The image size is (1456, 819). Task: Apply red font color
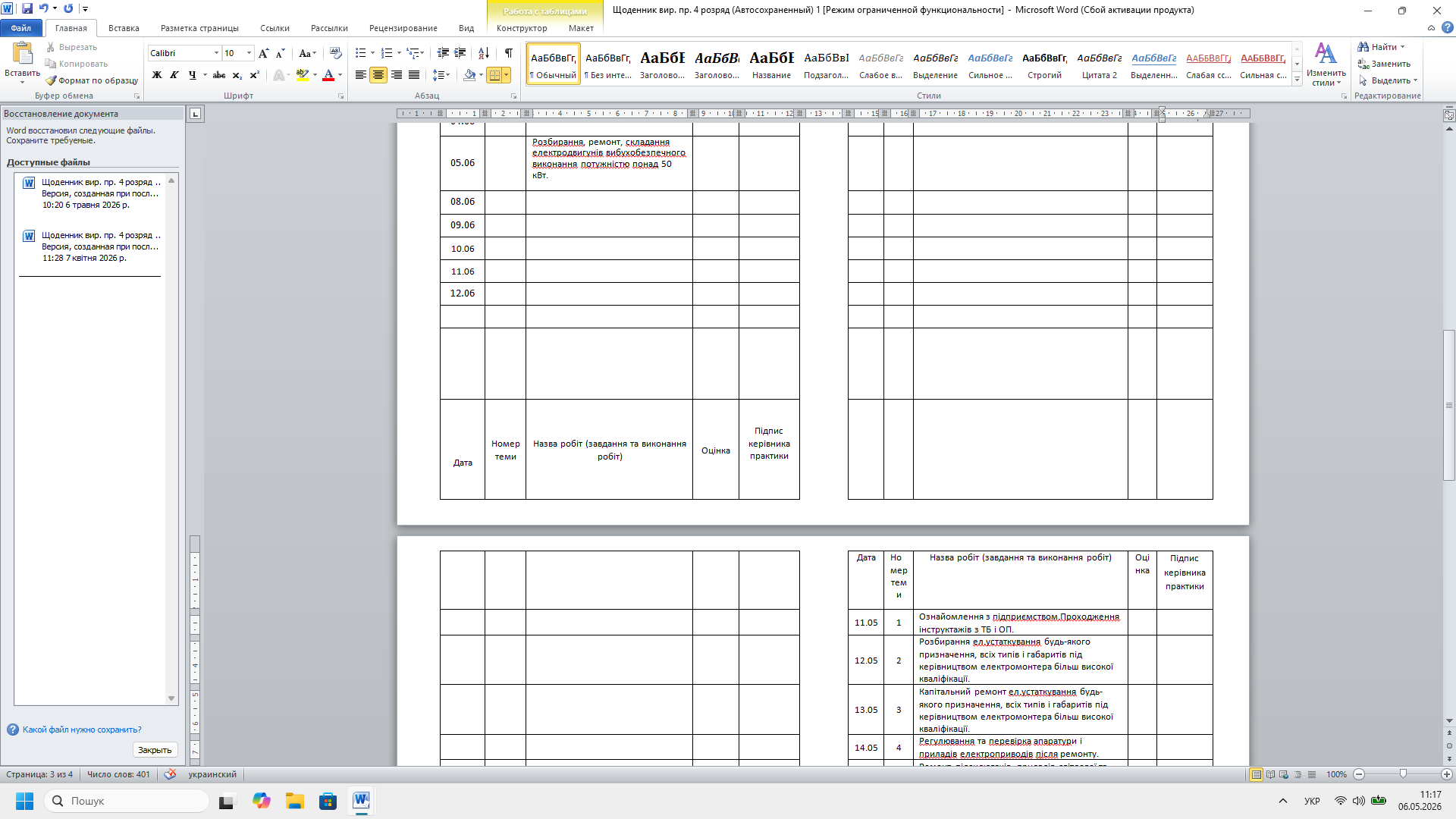pos(328,75)
